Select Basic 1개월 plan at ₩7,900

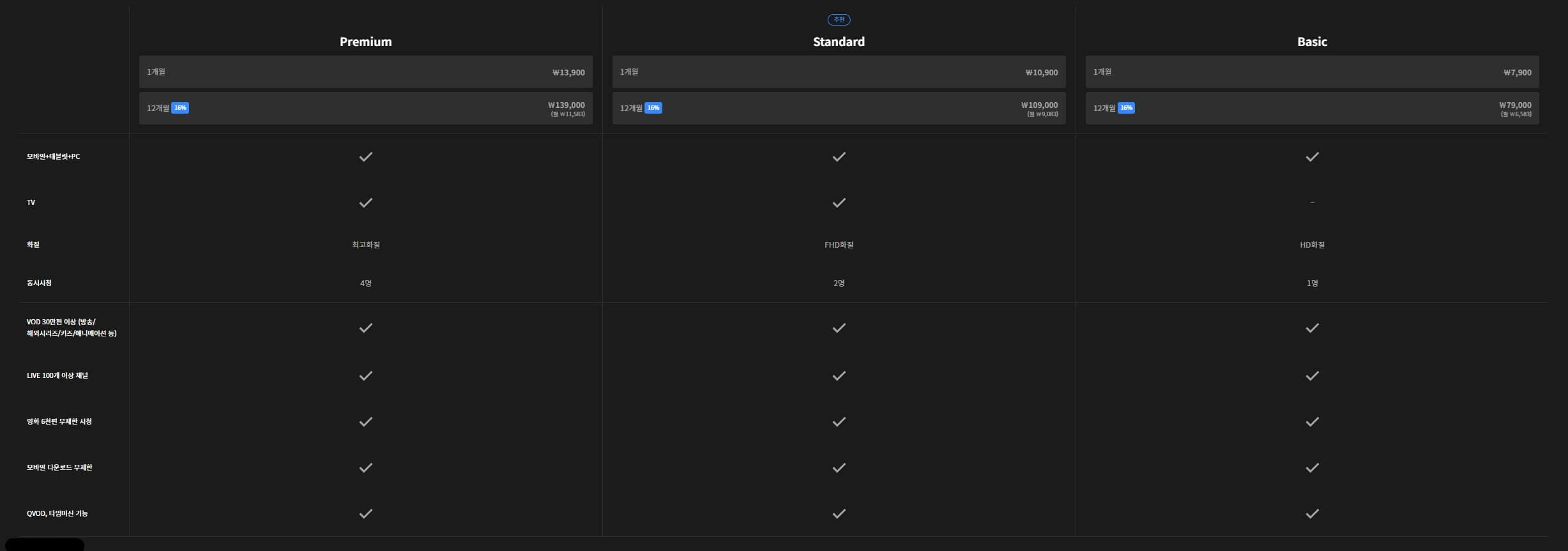[1312, 72]
